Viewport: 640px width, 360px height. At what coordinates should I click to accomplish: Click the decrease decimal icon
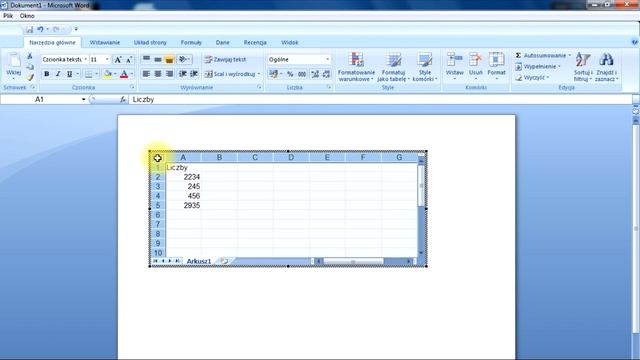(326, 74)
